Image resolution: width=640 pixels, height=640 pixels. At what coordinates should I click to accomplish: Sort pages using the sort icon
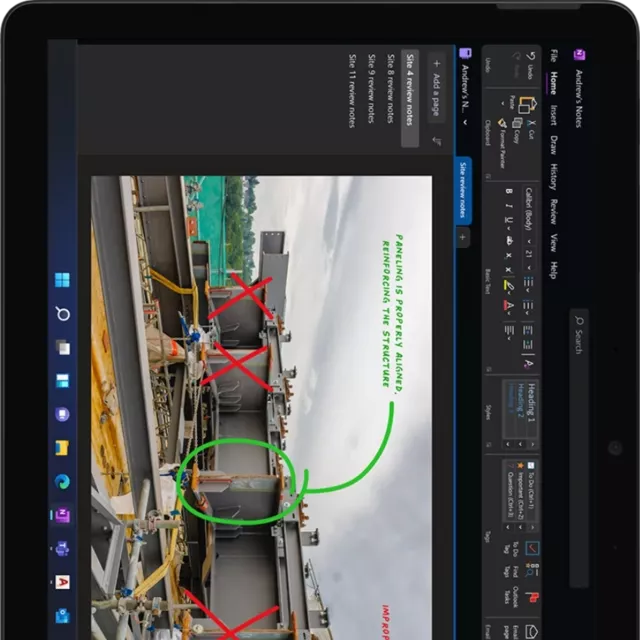pos(437,141)
